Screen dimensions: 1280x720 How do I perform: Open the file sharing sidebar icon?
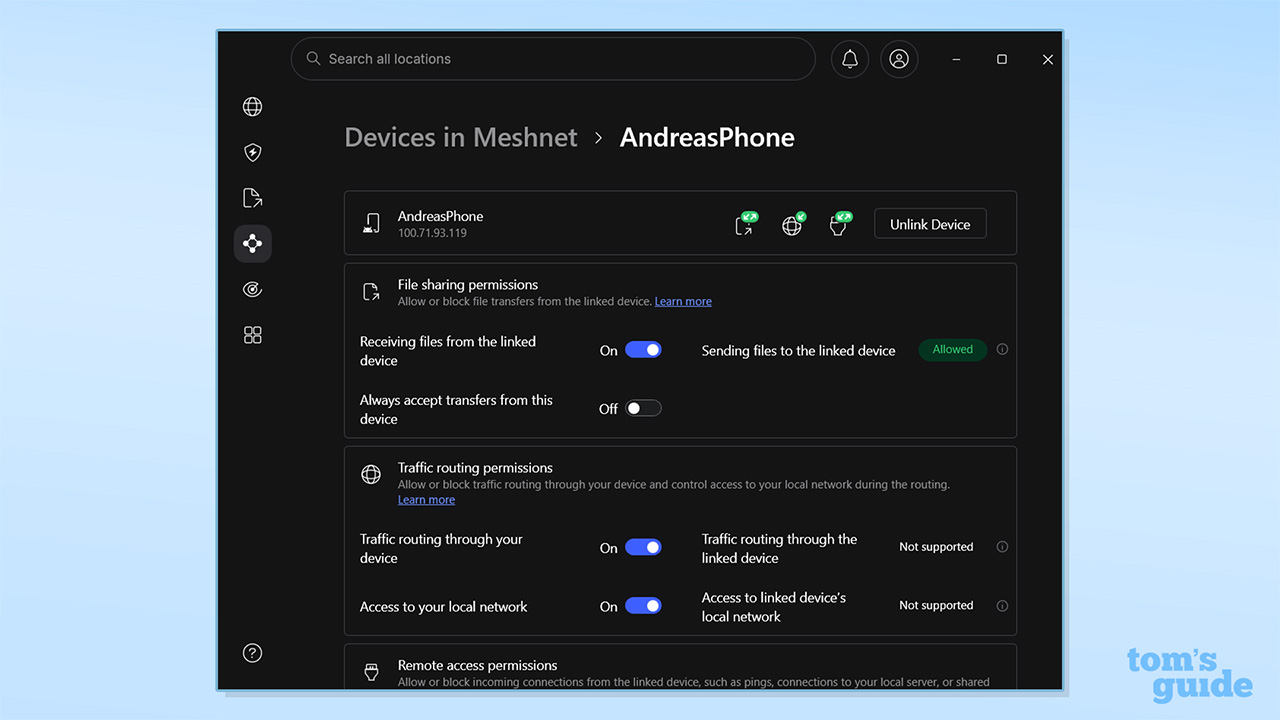[252, 198]
